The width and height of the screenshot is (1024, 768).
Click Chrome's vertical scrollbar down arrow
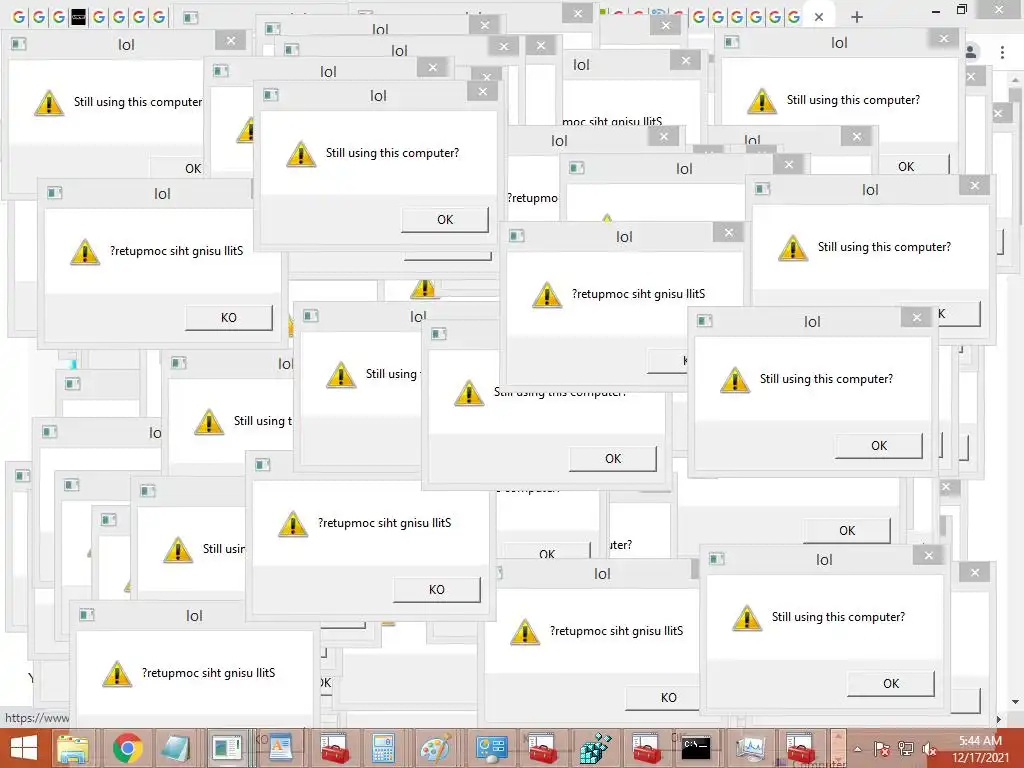[1015, 703]
